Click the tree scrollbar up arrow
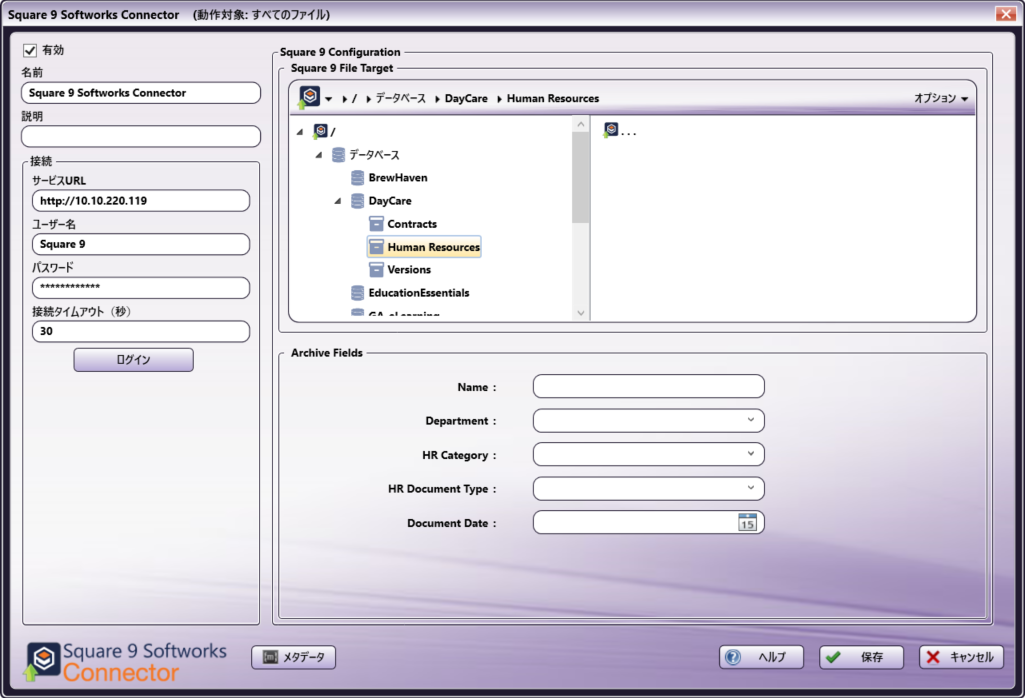The width and height of the screenshot is (1025, 698). click(580, 124)
